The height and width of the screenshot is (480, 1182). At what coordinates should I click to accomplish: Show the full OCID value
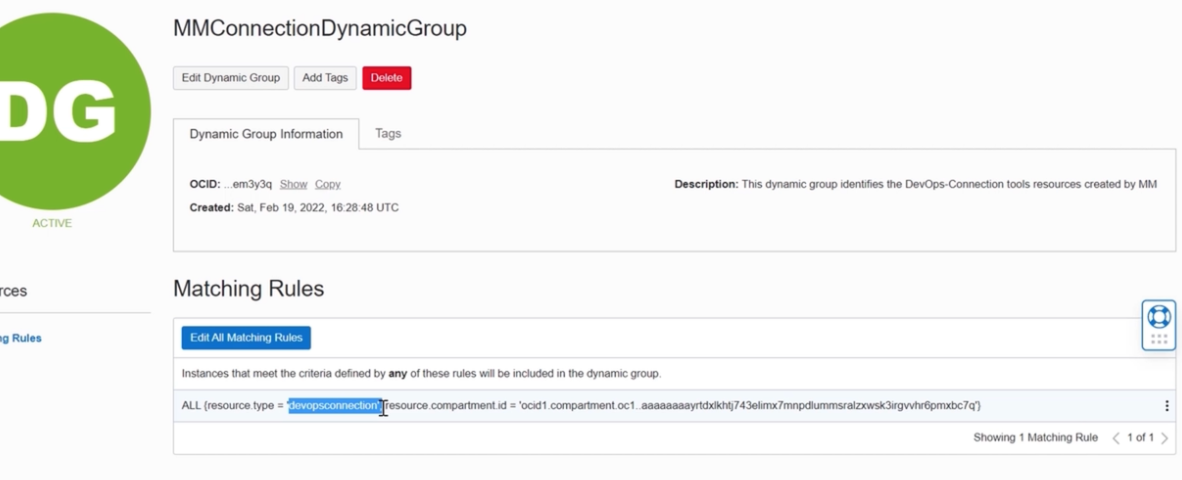click(x=293, y=184)
